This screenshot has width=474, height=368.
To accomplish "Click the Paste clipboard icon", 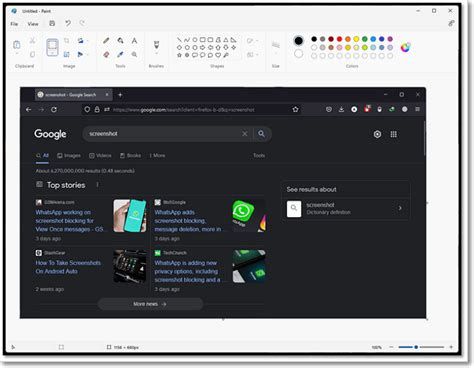I will [x=17, y=44].
